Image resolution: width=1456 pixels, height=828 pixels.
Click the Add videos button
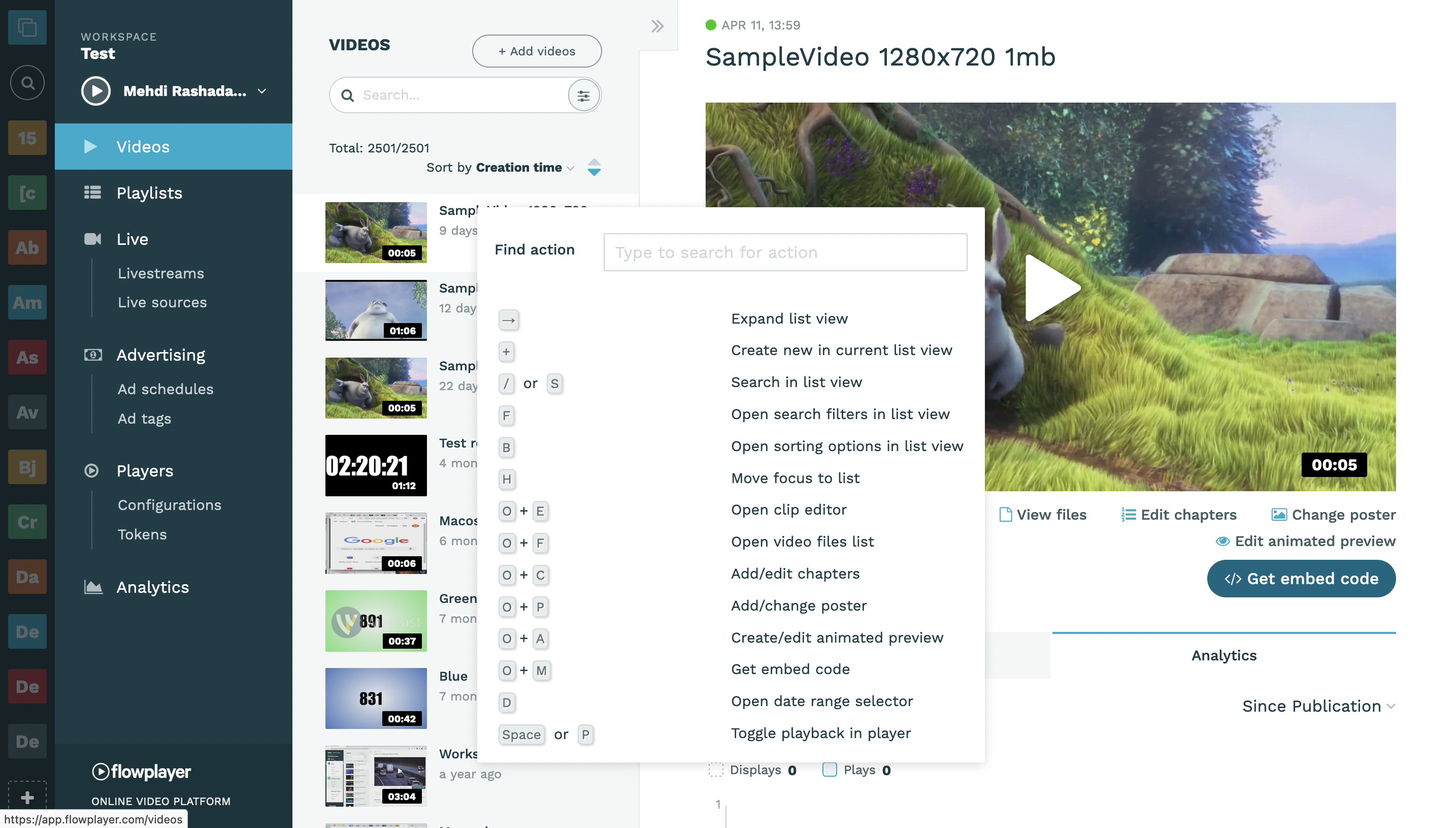pyautogui.click(x=536, y=50)
